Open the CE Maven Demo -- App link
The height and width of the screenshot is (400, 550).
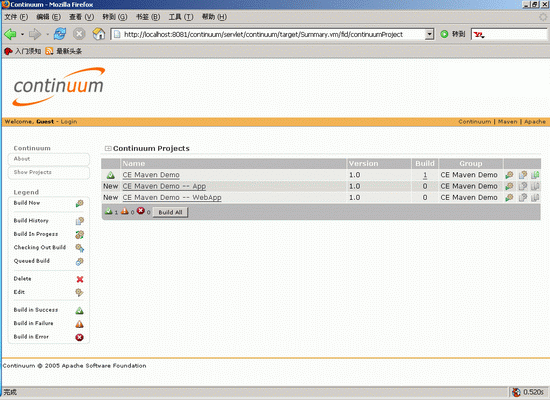[x=164, y=186]
